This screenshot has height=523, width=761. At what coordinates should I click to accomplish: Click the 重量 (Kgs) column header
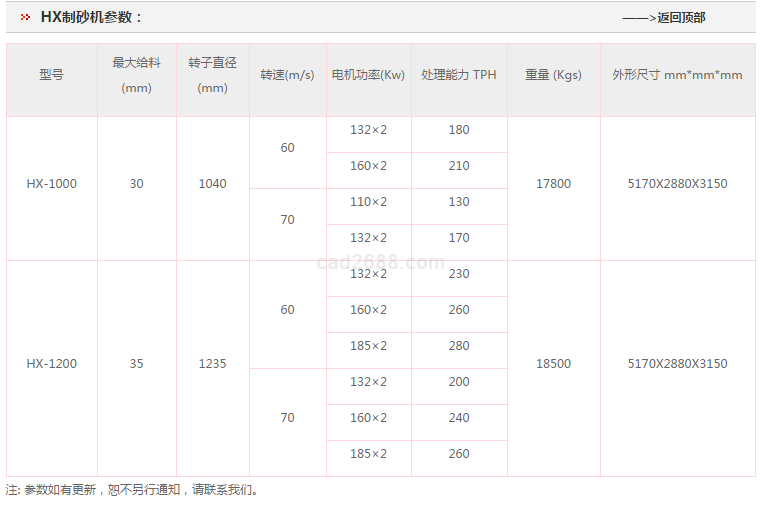(553, 75)
